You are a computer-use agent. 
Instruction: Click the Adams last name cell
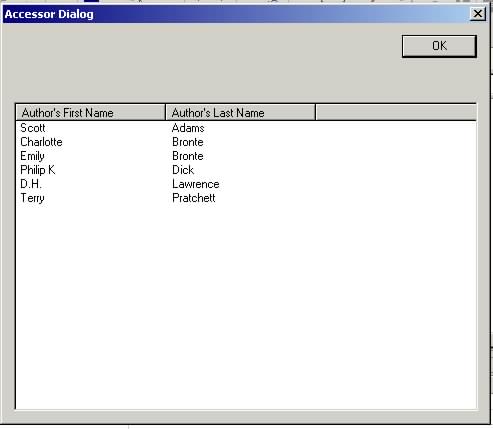(188, 128)
